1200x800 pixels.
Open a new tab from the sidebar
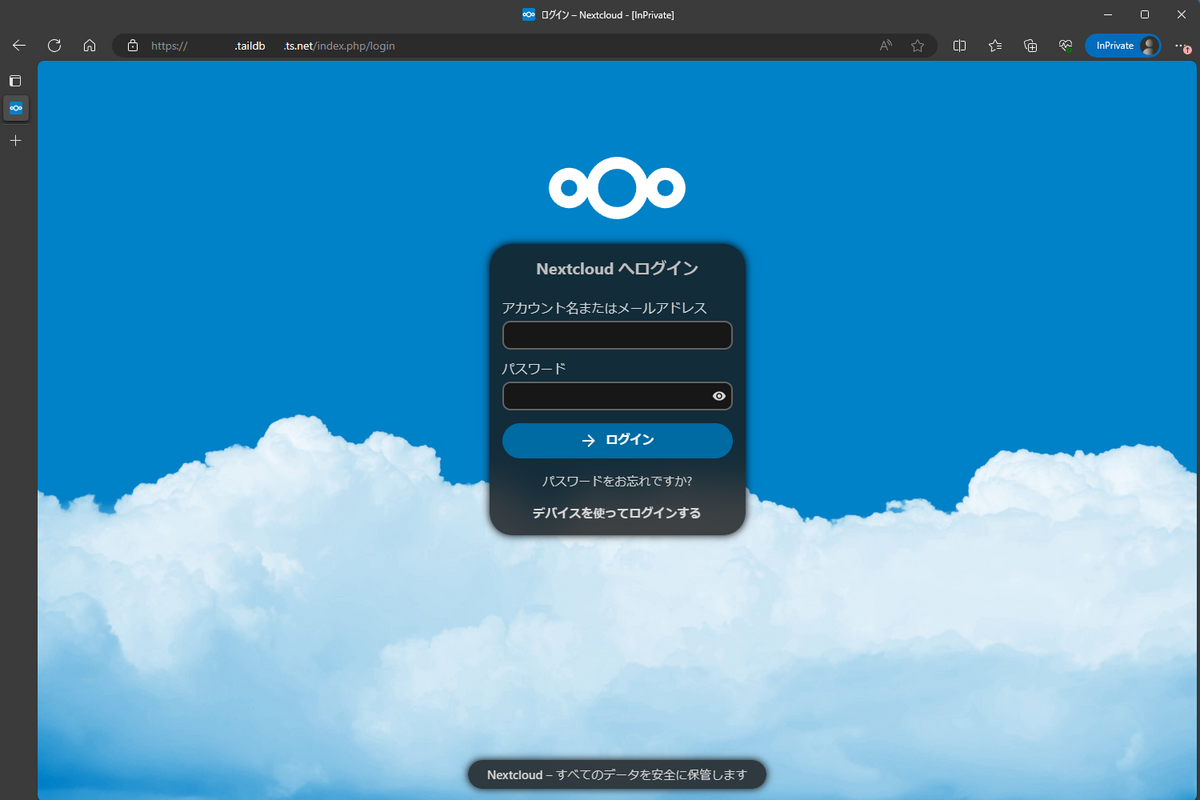coord(15,140)
